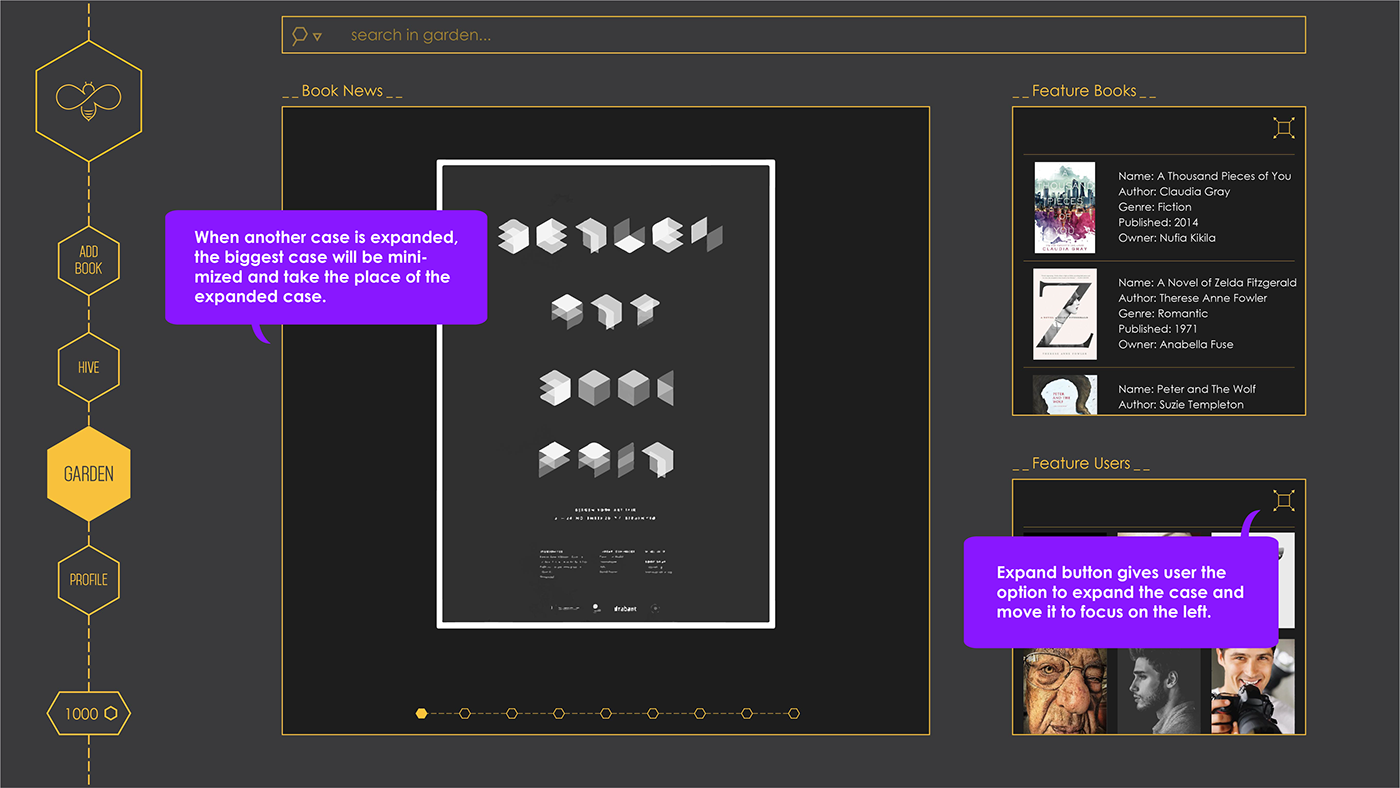
Task: Go to the fifth pagination dot
Action: (x=606, y=713)
